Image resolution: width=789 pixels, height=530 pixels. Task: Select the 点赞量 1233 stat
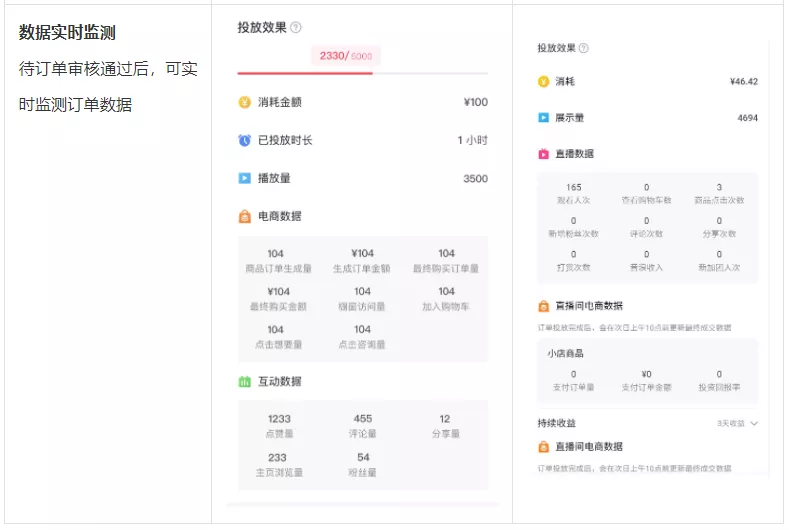pos(279,426)
